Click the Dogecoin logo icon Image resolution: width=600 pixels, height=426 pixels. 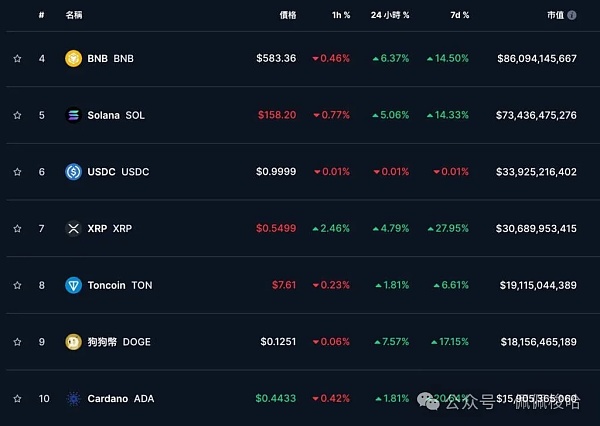click(72, 342)
